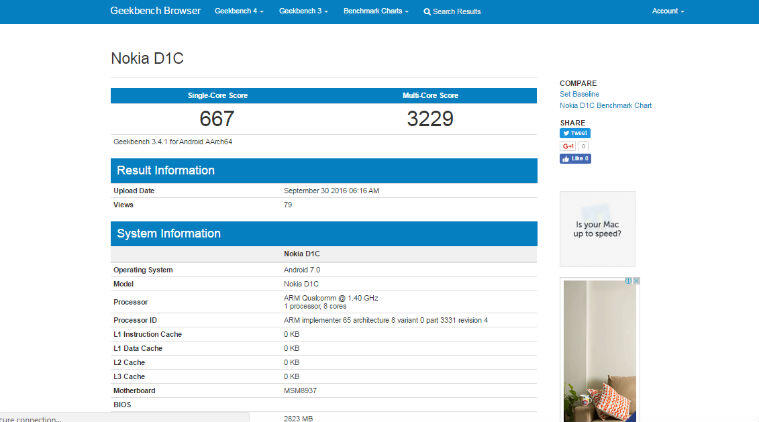Click the Result Information section header

(323, 170)
